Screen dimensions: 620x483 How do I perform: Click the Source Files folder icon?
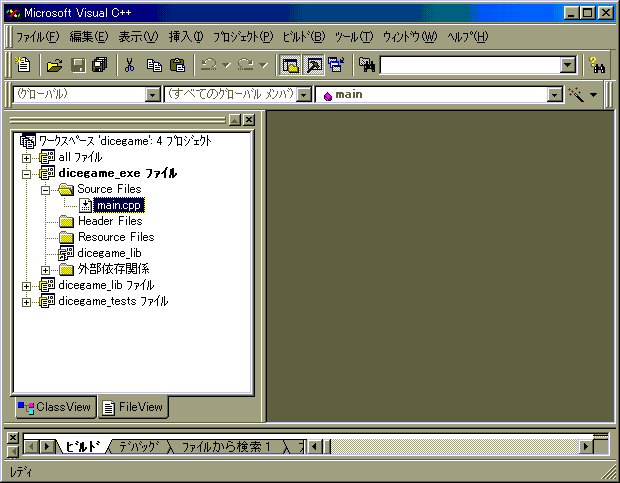point(66,189)
